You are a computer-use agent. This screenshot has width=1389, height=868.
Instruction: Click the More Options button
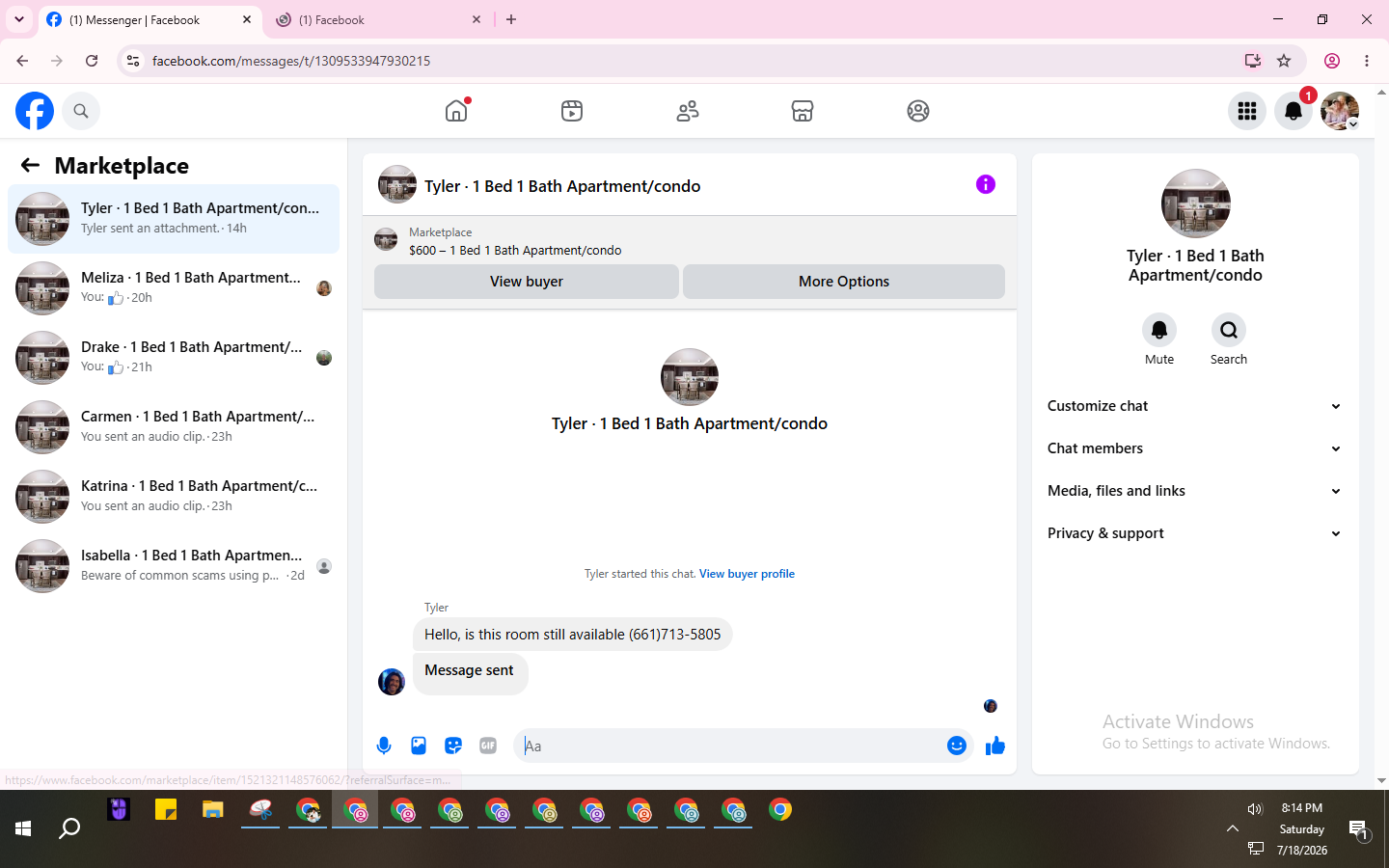point(844,282)
